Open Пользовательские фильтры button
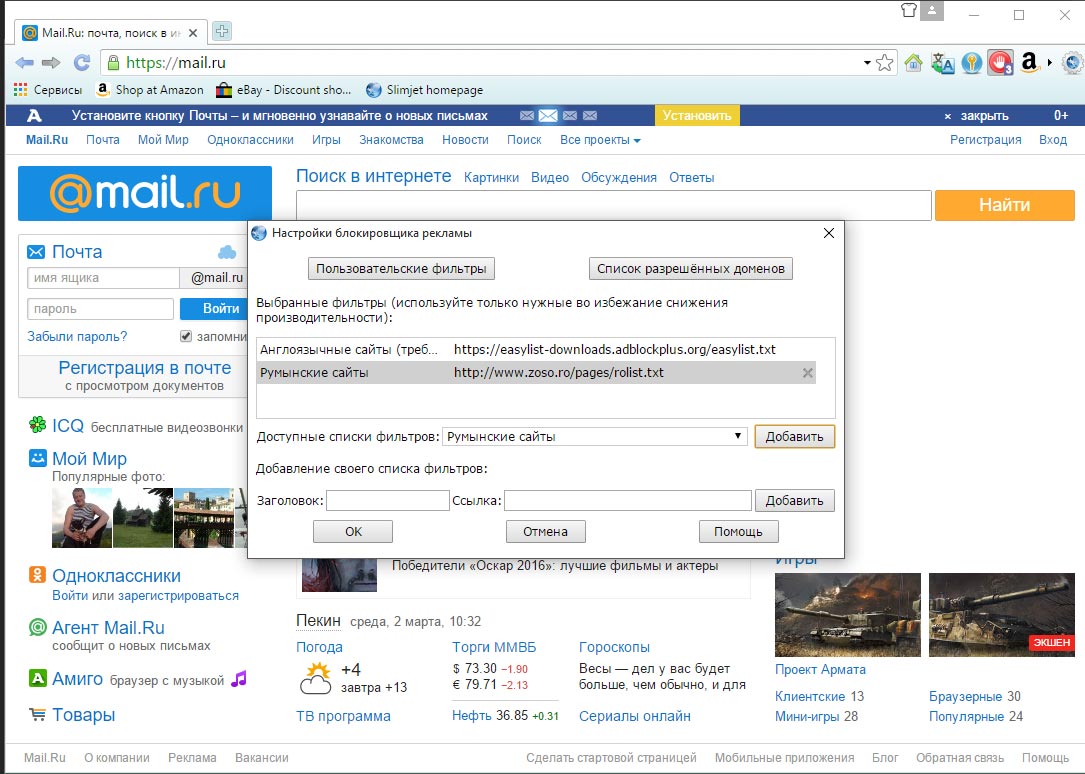The height and width of the screenshot is (774, 1085). (x=401, y=268)
